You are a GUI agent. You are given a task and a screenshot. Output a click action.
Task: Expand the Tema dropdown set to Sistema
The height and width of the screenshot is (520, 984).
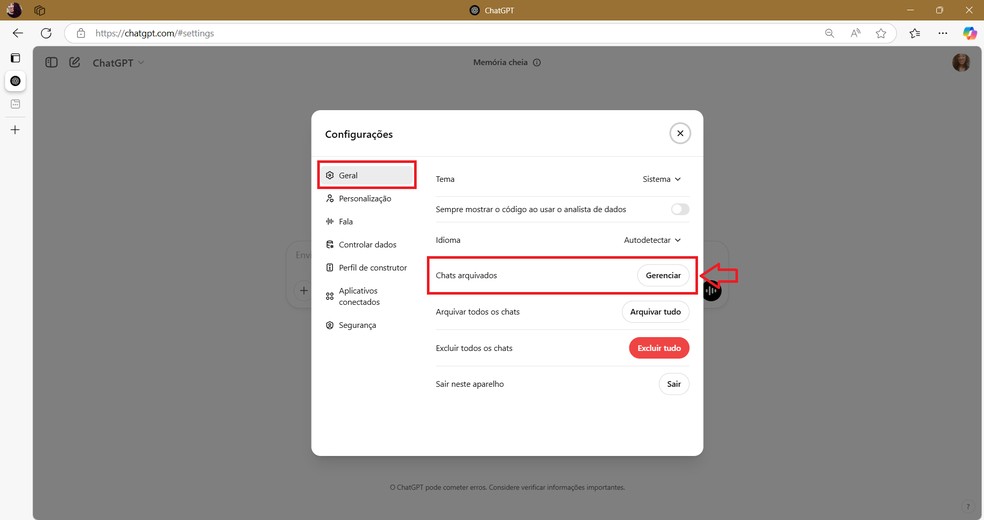point(661,179)
